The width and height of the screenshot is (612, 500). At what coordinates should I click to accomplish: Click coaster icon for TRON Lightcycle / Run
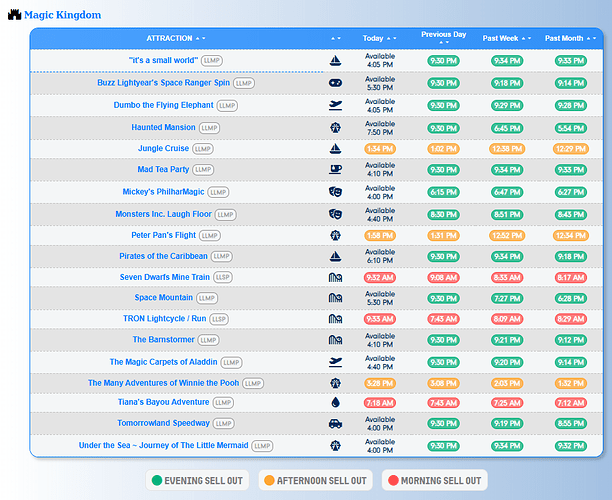tap(335, 319)
